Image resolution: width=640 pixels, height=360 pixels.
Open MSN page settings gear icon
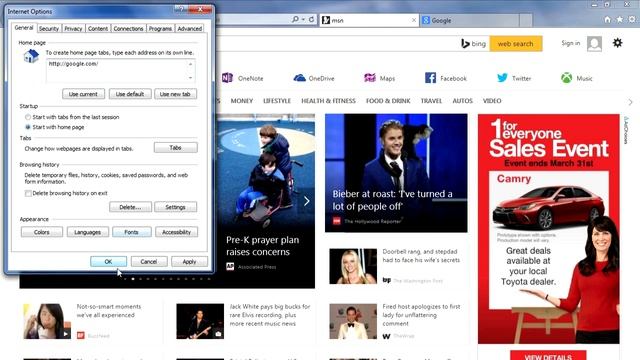pos(618,42)
